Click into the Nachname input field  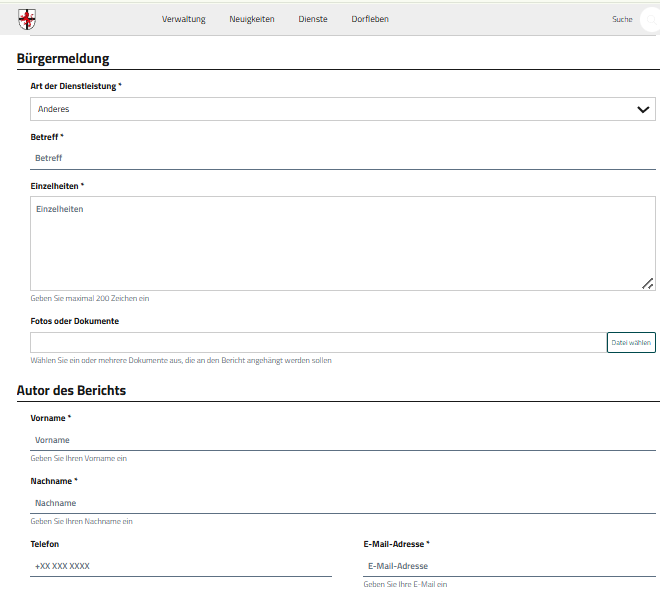pos(342,503)
